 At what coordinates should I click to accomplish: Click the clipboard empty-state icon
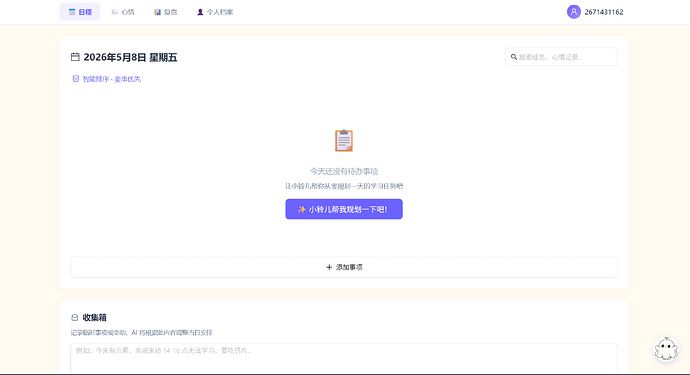(344, 140)
